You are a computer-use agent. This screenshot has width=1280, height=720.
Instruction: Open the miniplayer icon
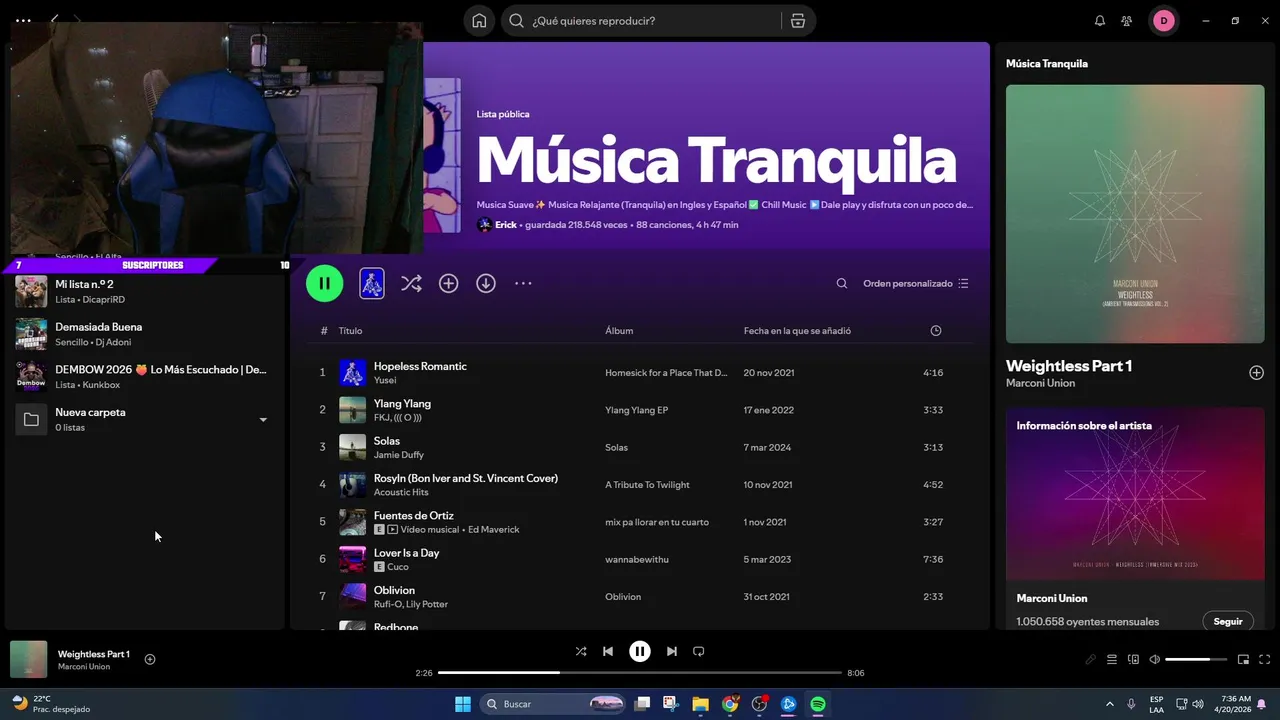[1243, 659]
